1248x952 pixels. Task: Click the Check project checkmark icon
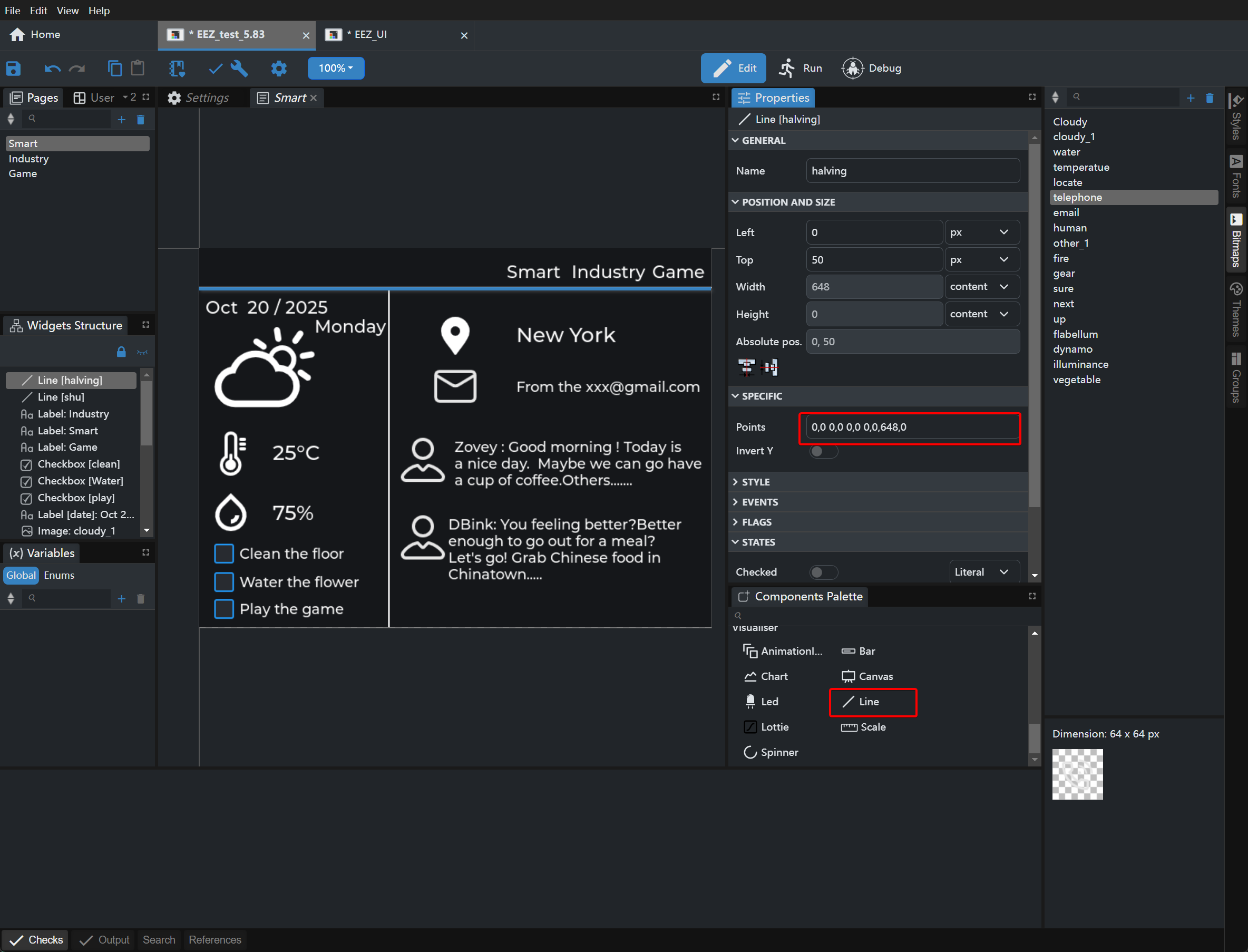pos(215,69)
